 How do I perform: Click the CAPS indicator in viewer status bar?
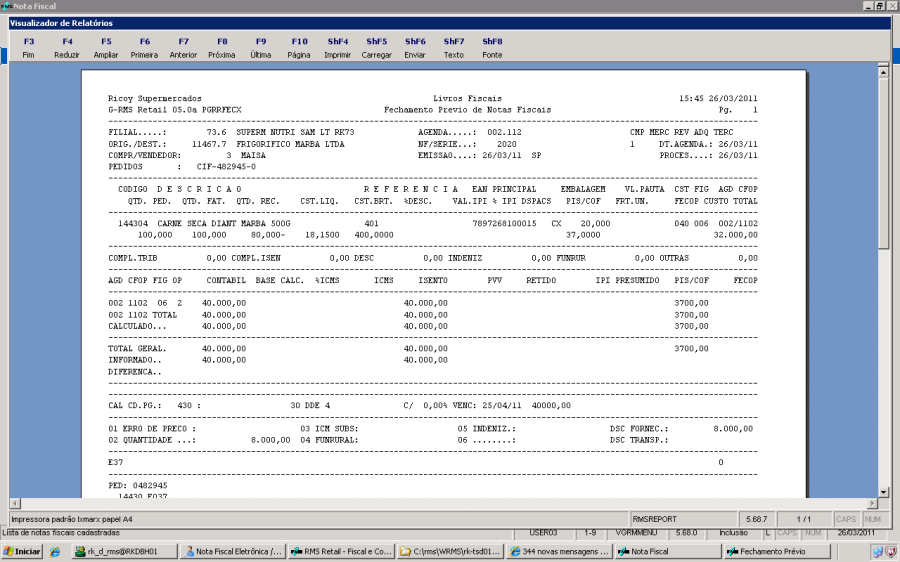(x=846, y=519)
